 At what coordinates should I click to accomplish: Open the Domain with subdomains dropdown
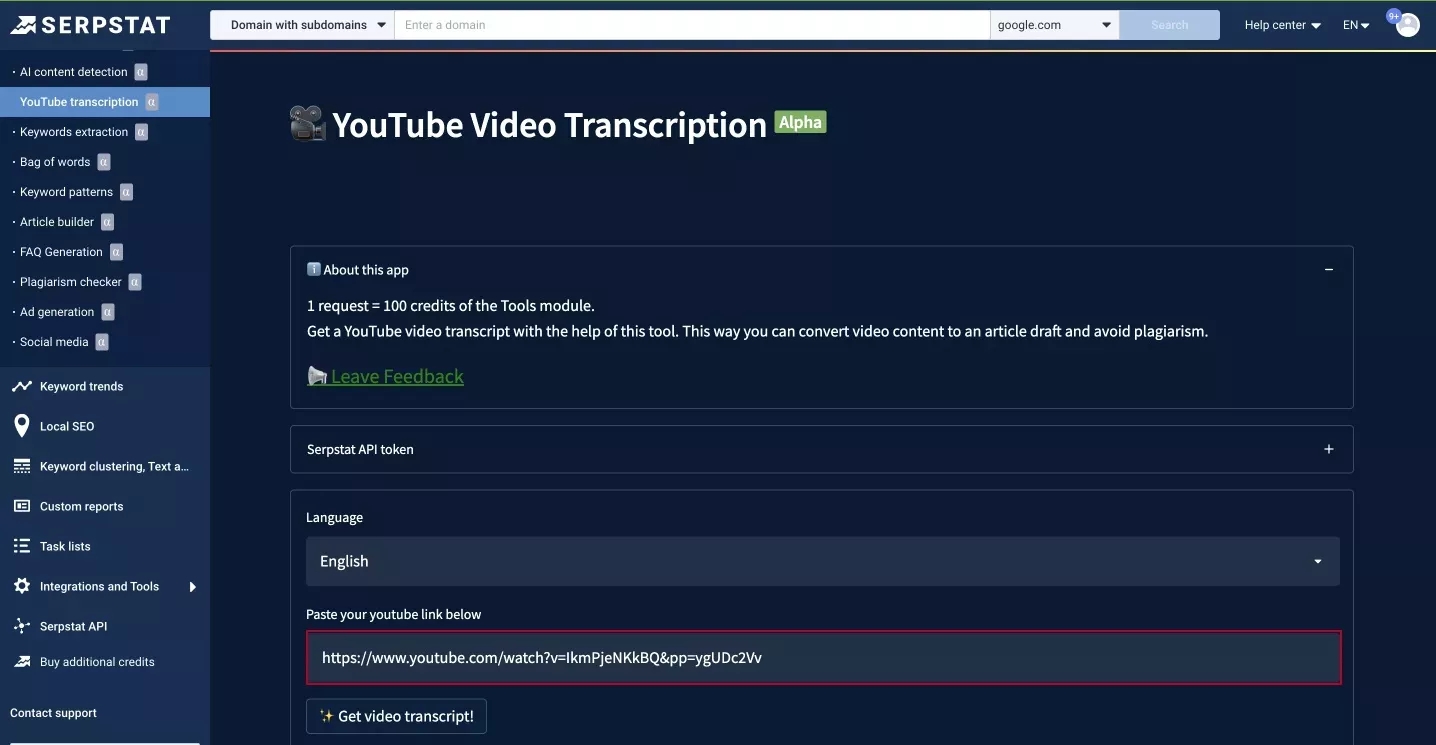coord(302,25)
